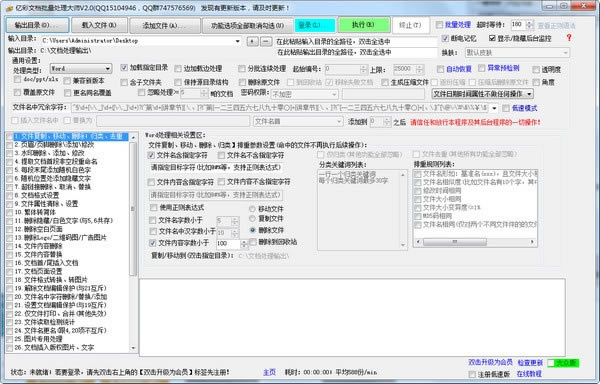Click the 主页 link in status bar

[269, 372]
